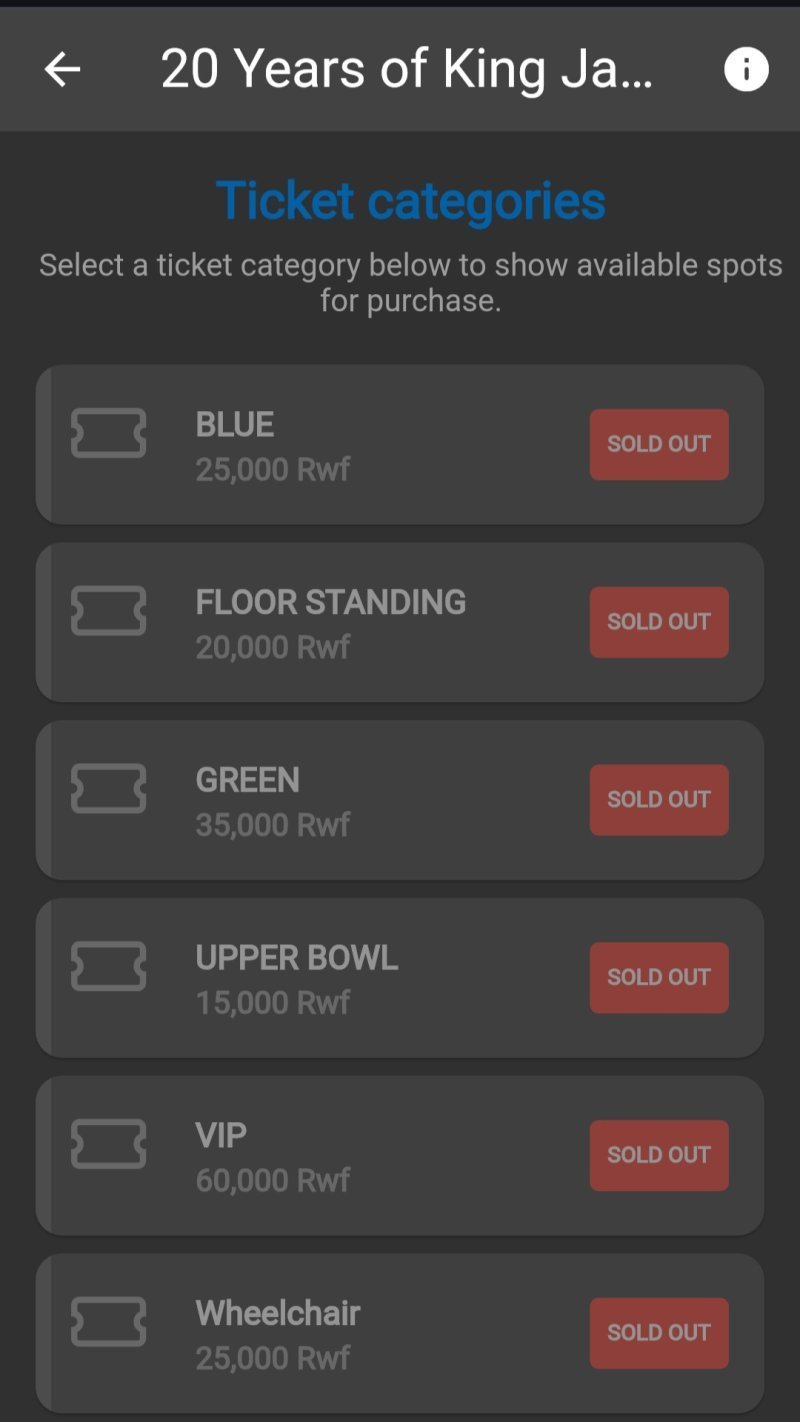Tap the ticket icon beside Wheelchair
This screenshot has height=1422, width=800.
point(109,1322)
